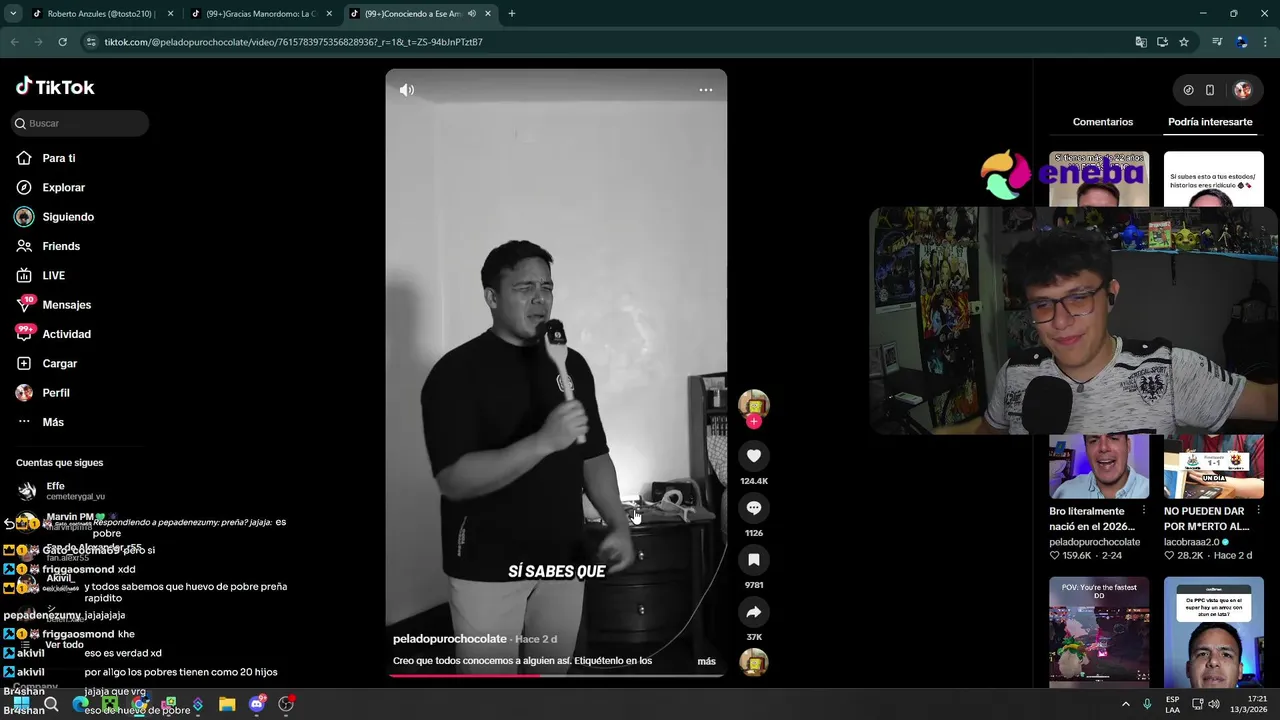The height and width of the screenshot is (720, 1280).
Task: Show hidden tray icons chevron
Action: pos(1125,704)
